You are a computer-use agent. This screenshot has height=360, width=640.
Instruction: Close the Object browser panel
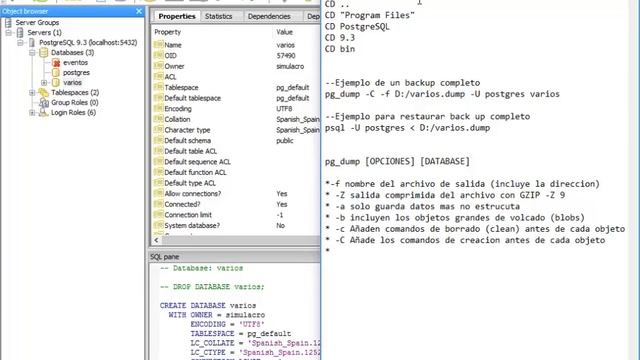139,11
